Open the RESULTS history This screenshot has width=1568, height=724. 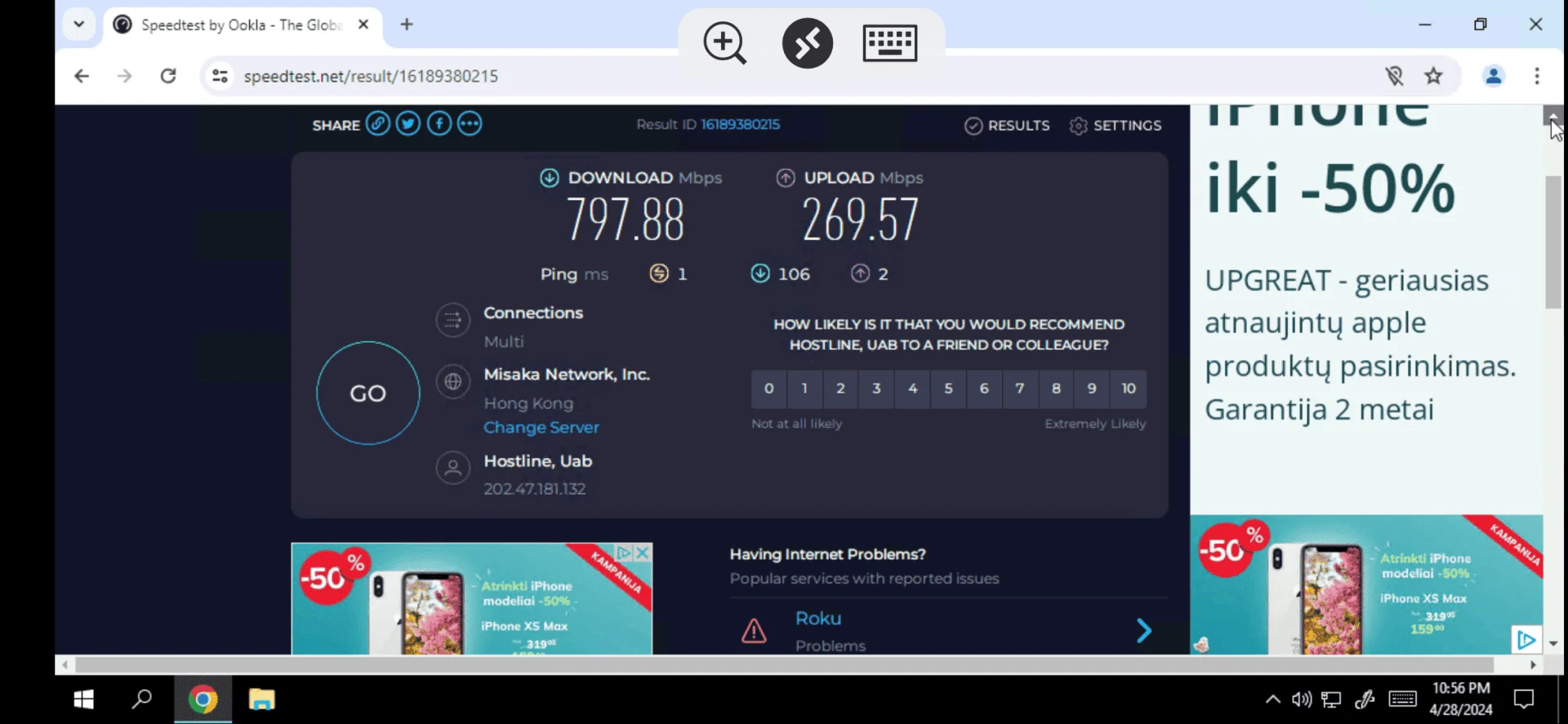point(1007,126)
